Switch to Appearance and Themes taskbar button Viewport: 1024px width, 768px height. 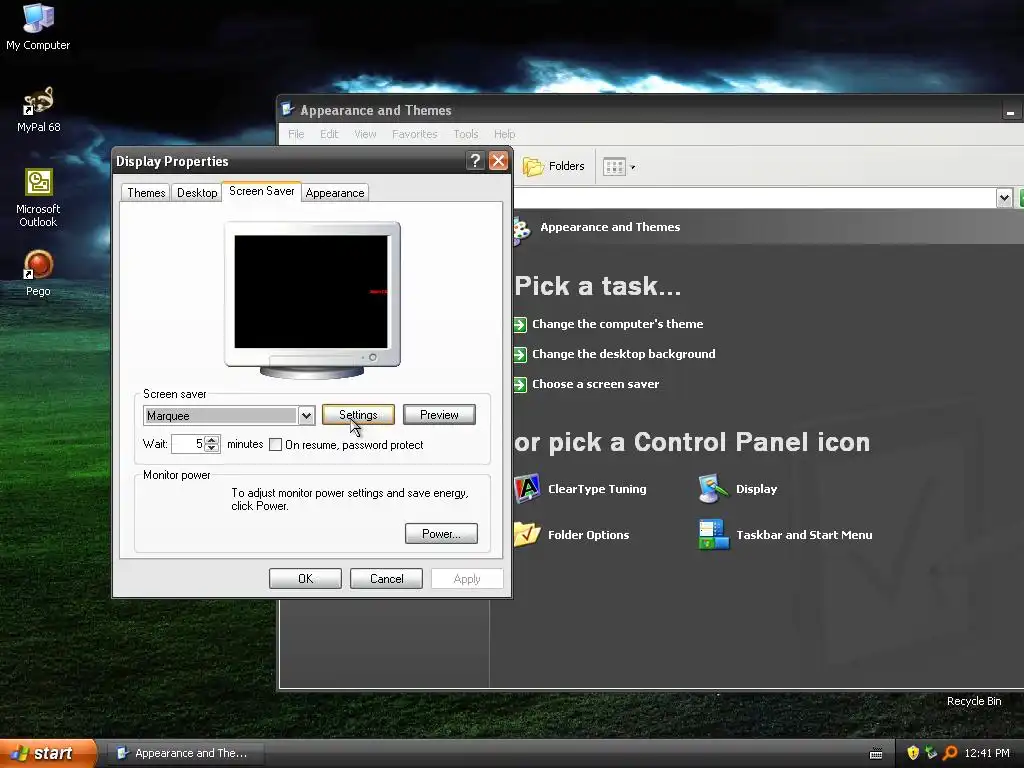(185, 753)
